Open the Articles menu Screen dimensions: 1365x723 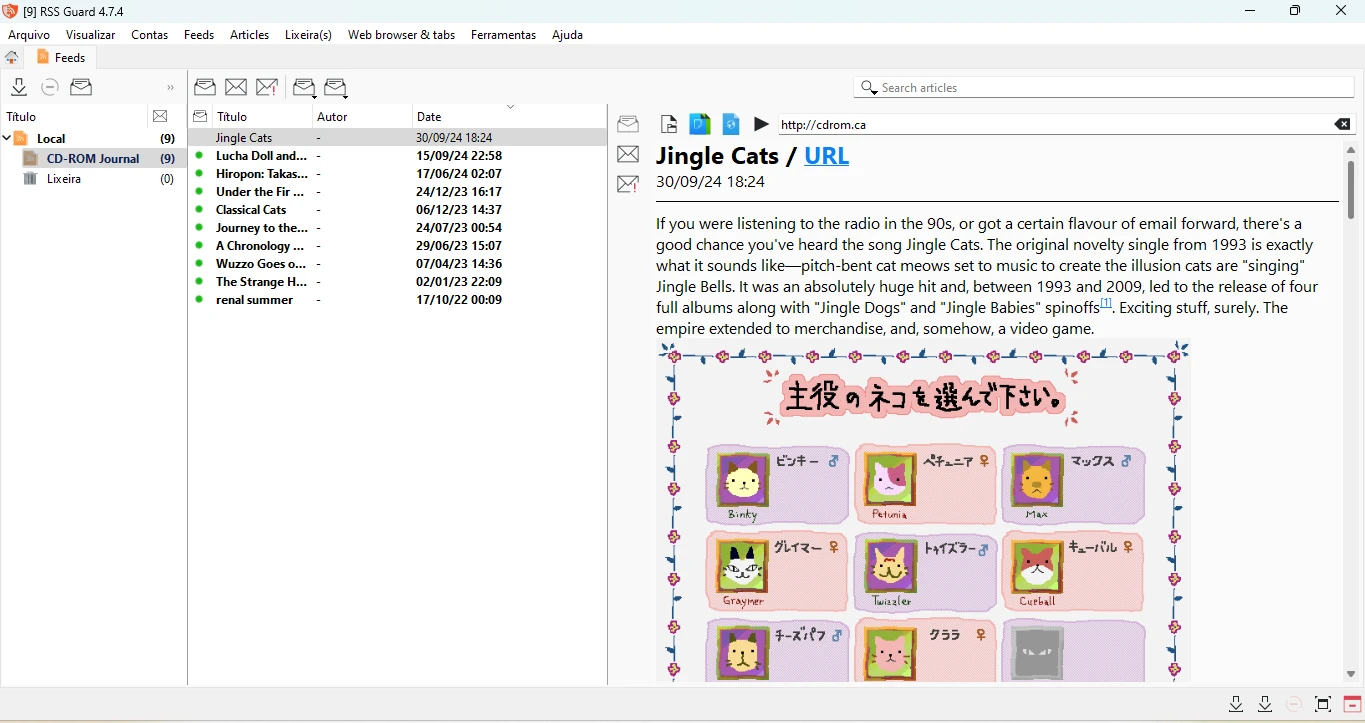250,34
